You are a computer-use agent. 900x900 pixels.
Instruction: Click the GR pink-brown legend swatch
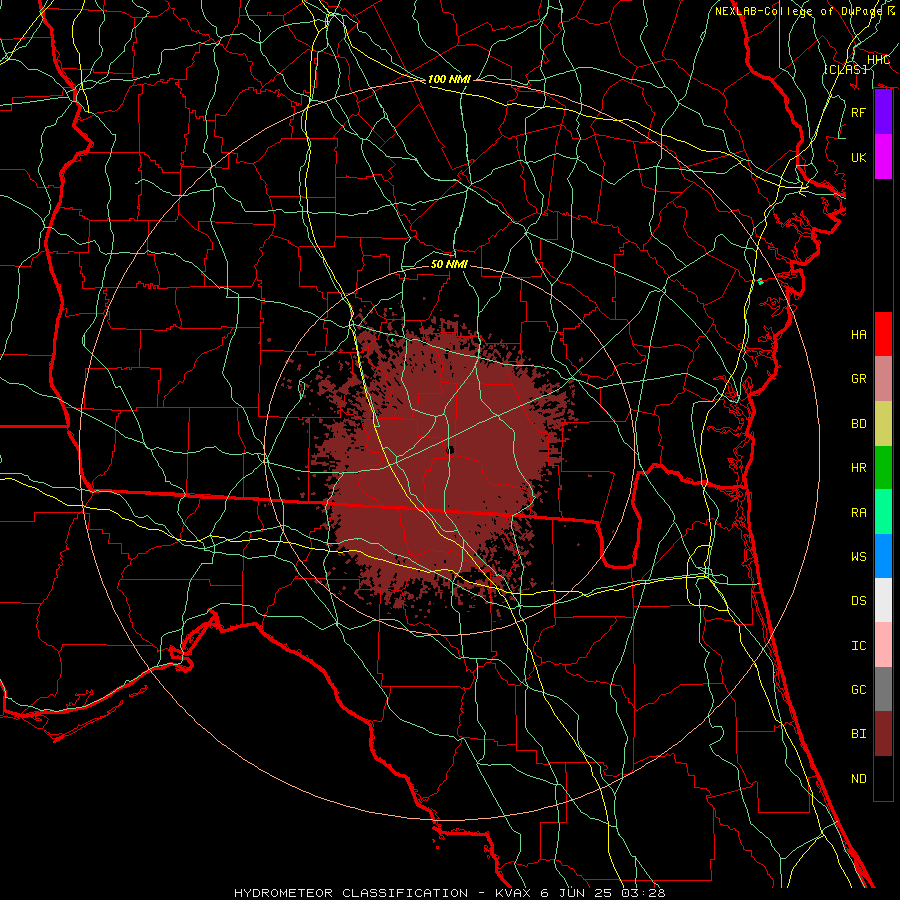(883, 378)
